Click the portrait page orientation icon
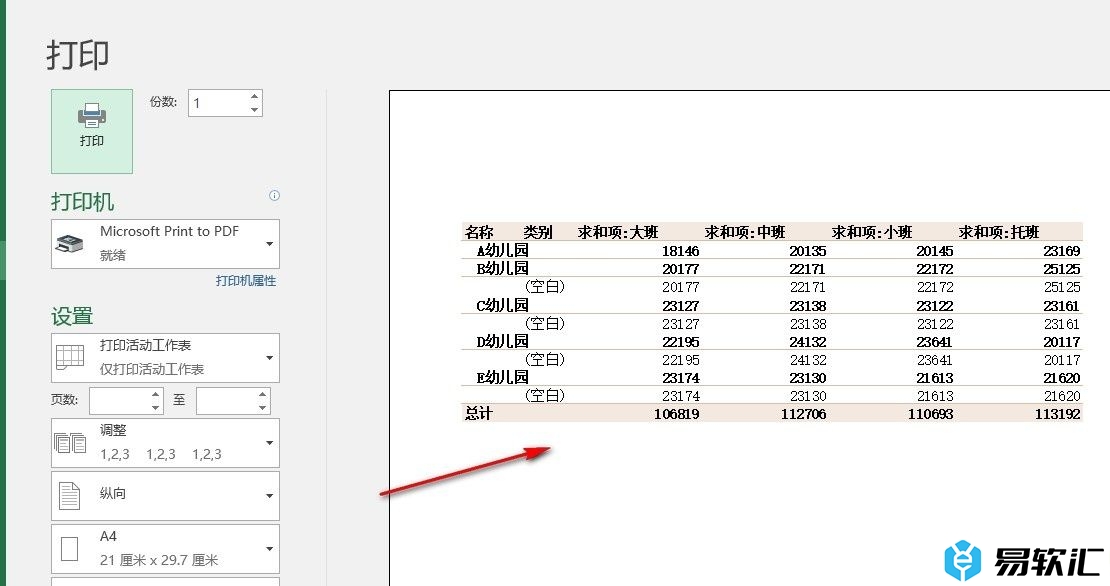Viewport: 1110px width, 586px height. tap(69, 495)
